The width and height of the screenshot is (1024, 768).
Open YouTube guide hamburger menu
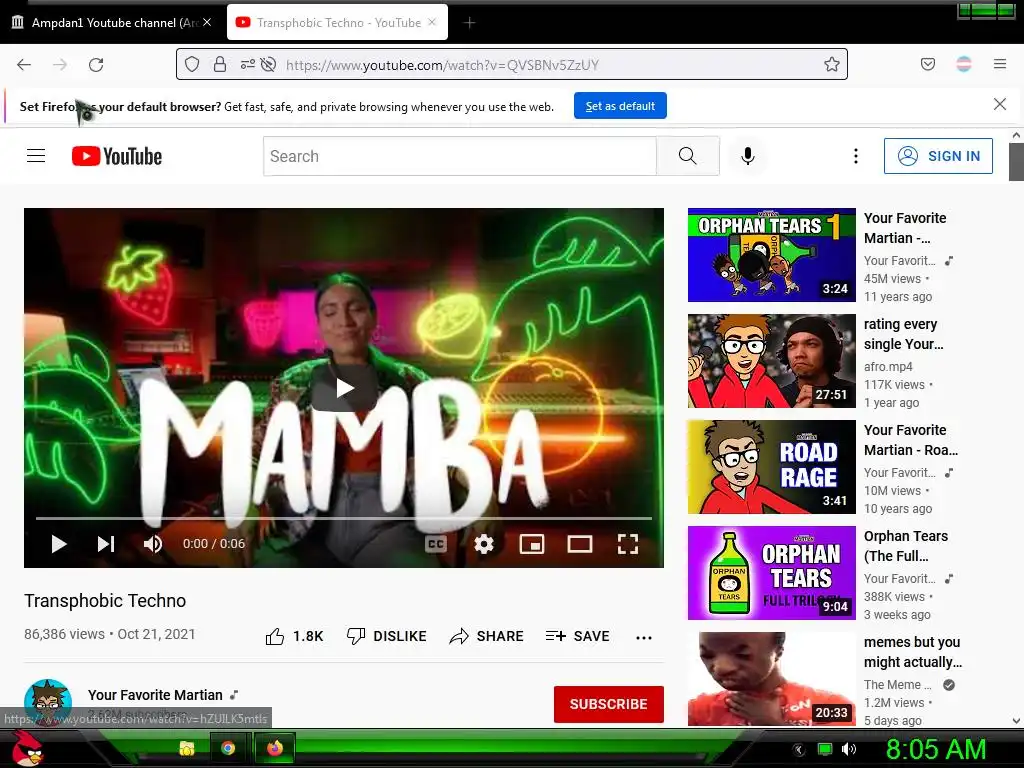click(36, 156)
